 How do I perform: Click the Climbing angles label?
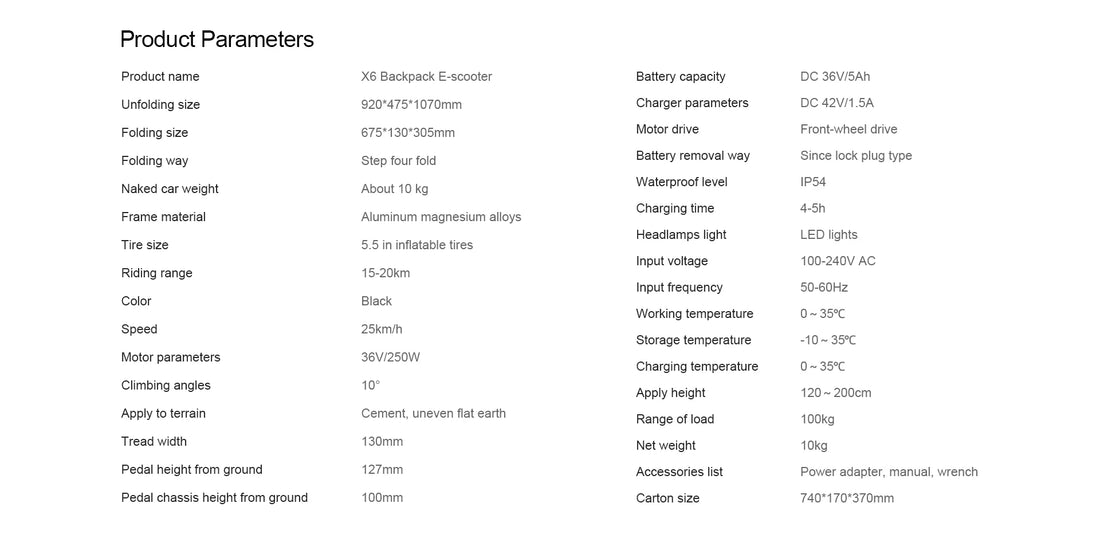pos(166,385)
